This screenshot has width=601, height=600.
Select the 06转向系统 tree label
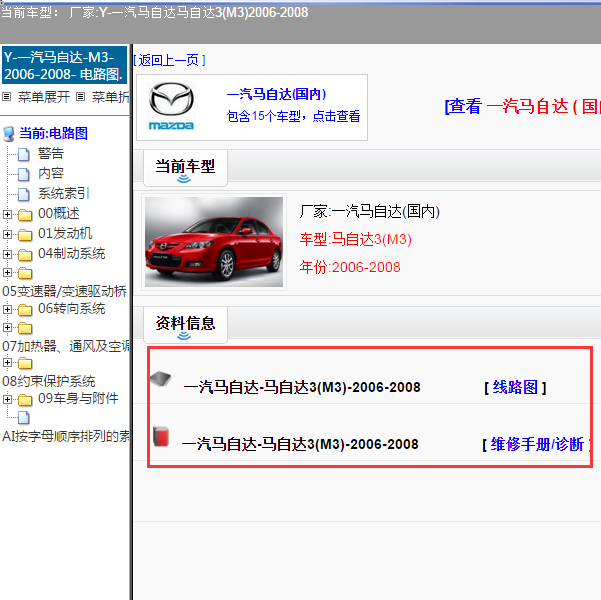pyautogui.click(x=72, y=309)
